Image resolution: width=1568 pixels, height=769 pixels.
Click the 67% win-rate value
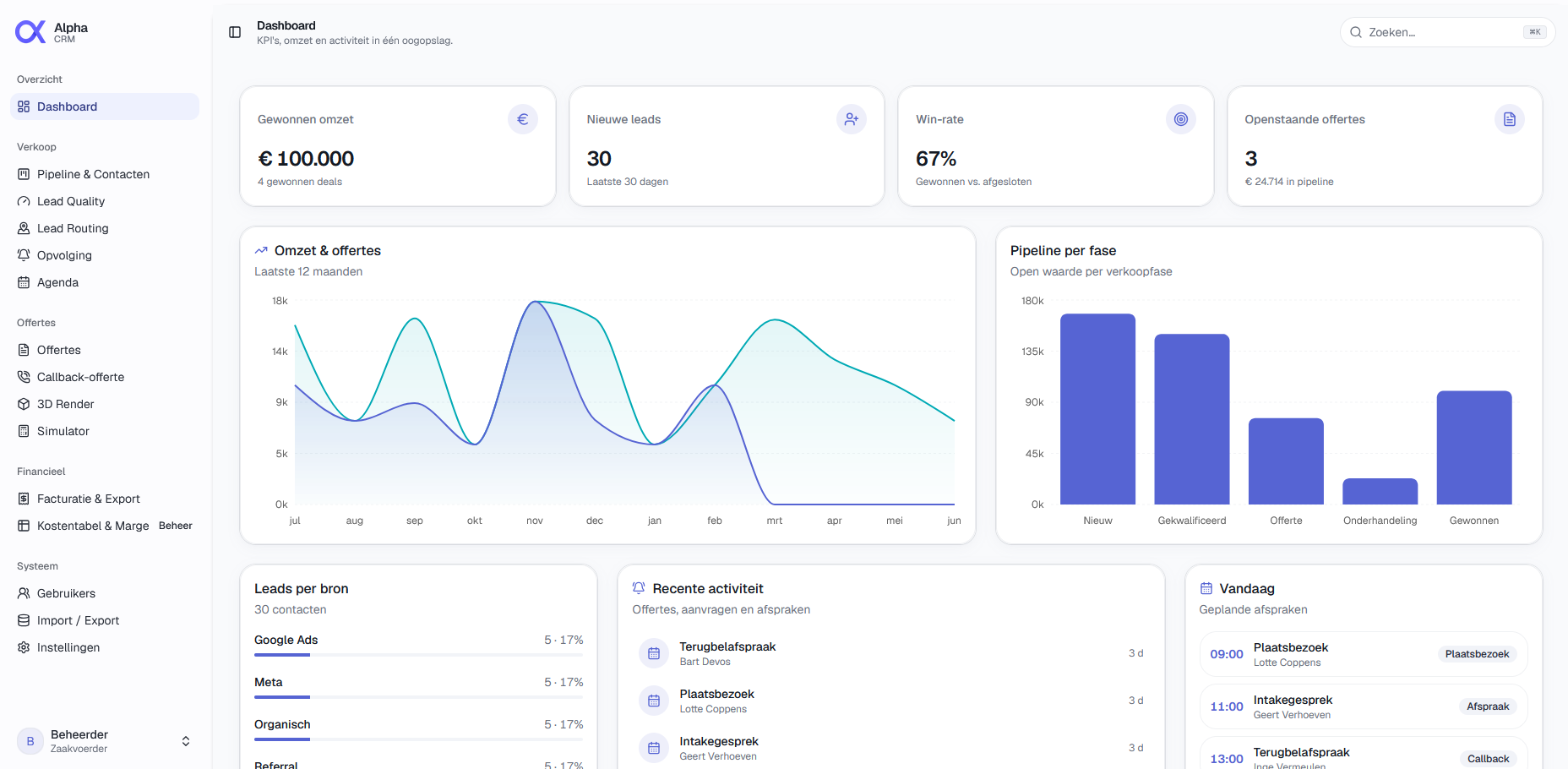click(936, 159)
